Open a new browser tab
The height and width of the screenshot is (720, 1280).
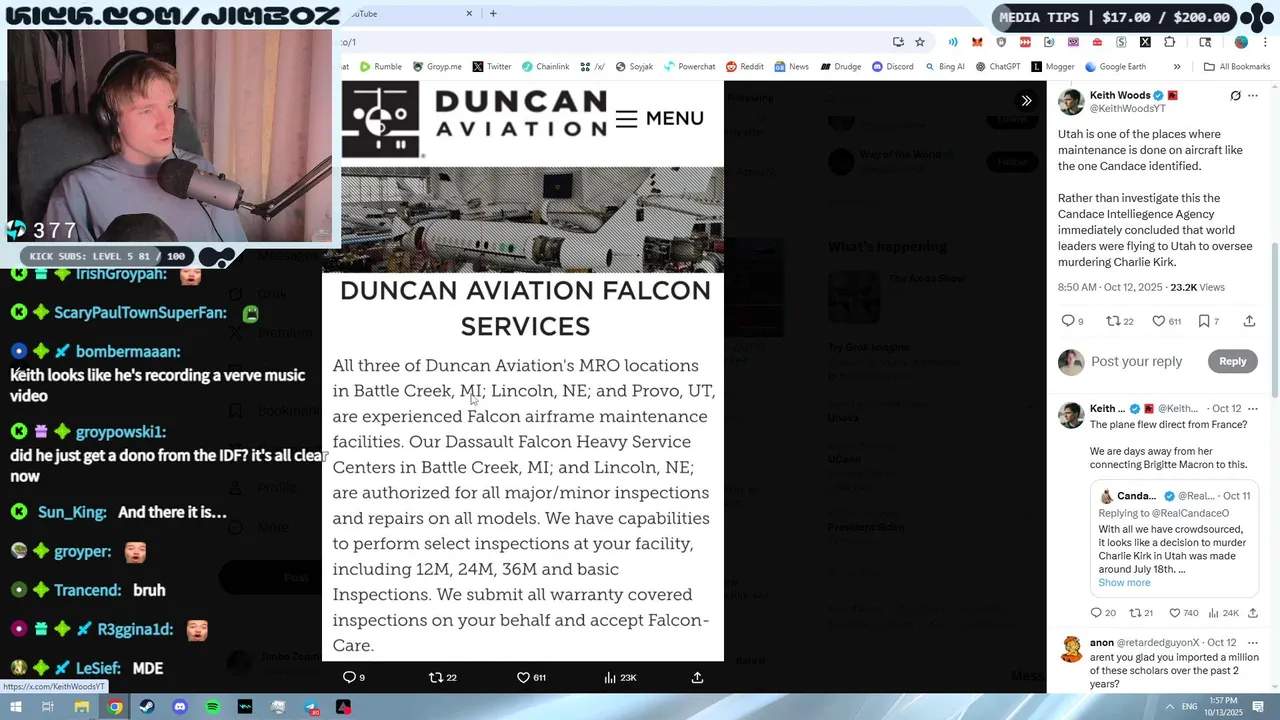[493, 14]
